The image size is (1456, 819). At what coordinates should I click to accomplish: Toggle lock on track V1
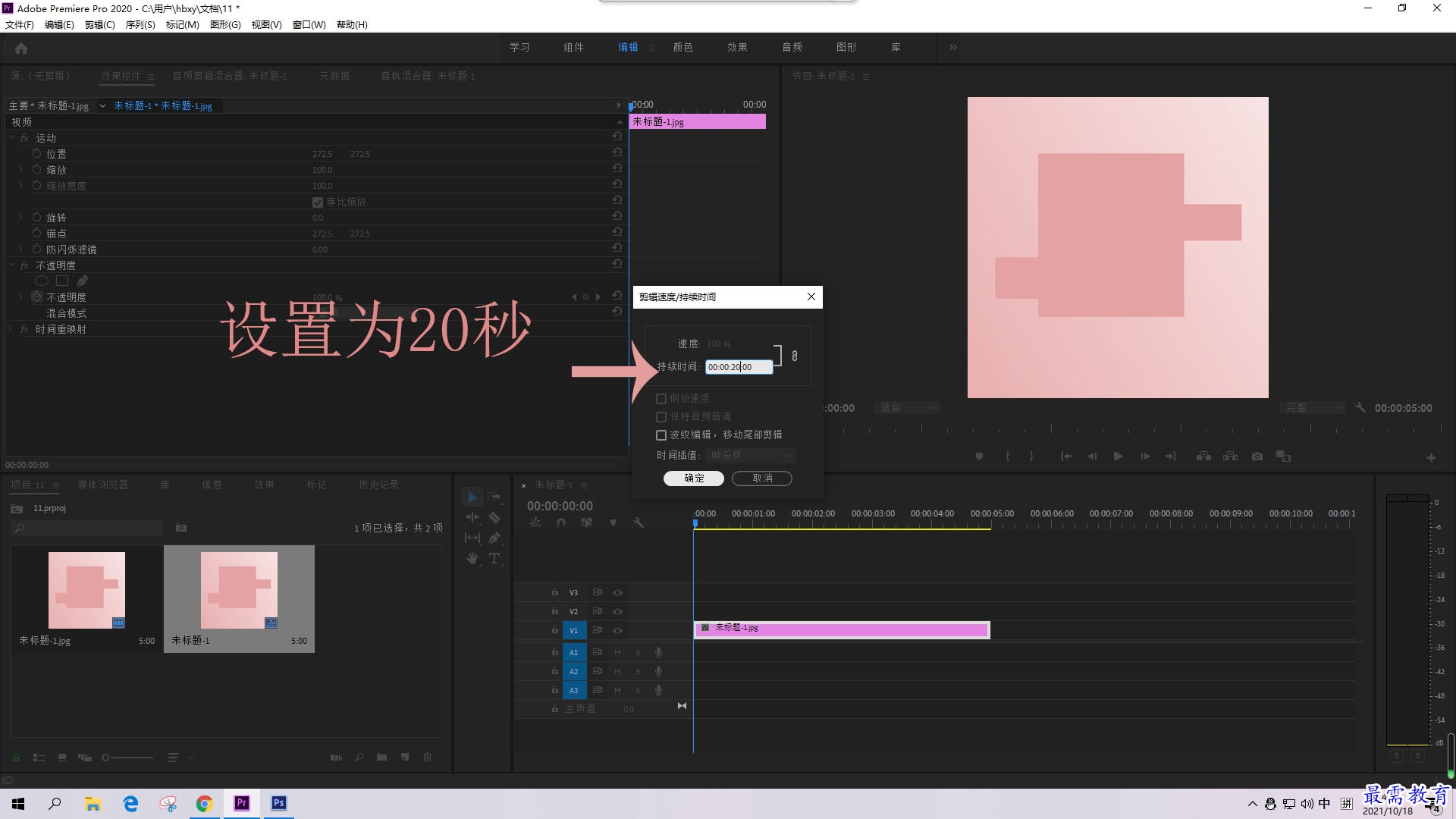pyautogui.click(x=555, y=630)
